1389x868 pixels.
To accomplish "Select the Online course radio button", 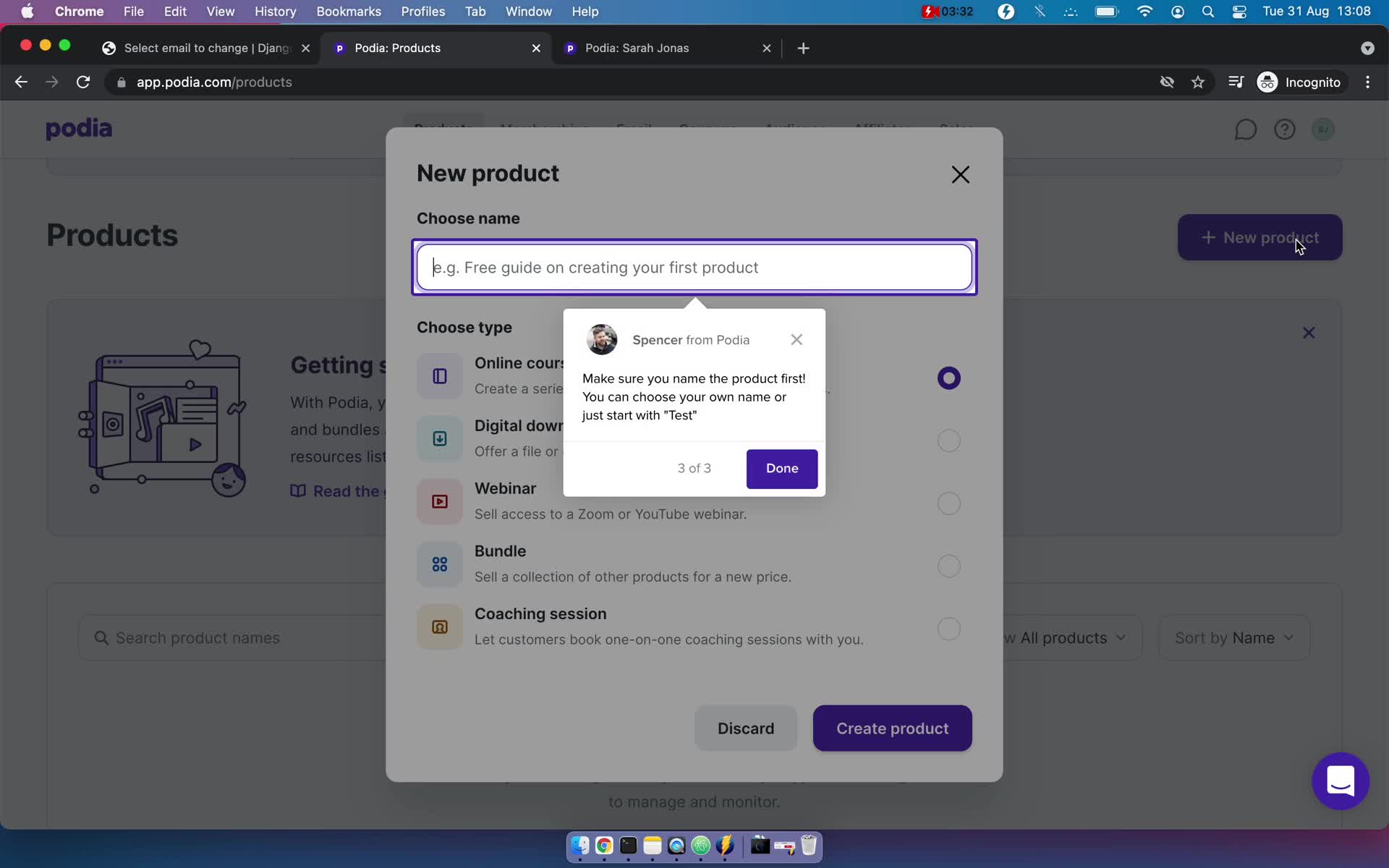I will [x=947, y=377].
